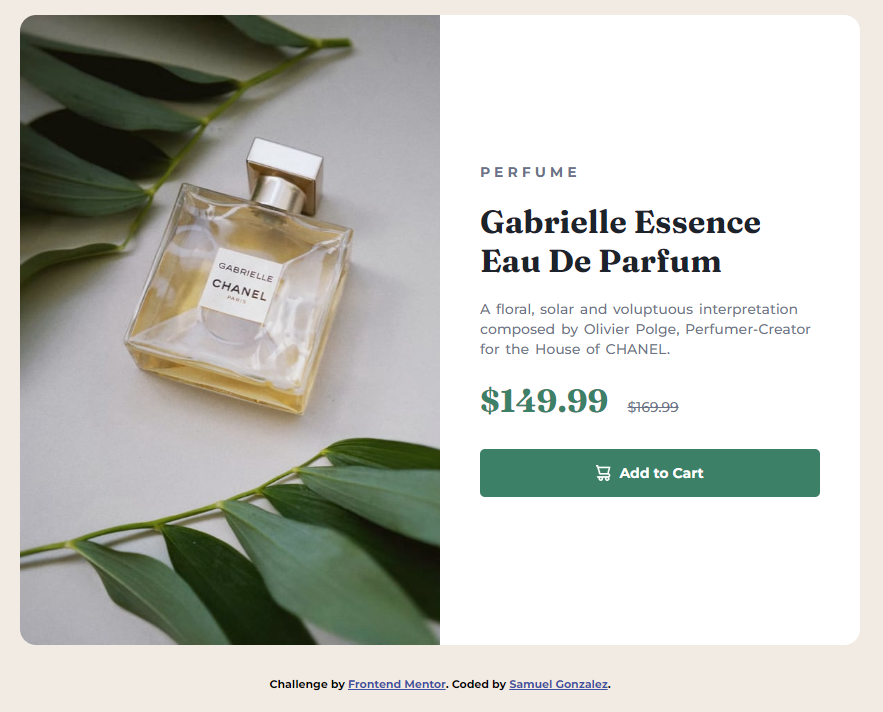Open the Frontend Mentor link
883x712 pixels.
click(396, 684)
